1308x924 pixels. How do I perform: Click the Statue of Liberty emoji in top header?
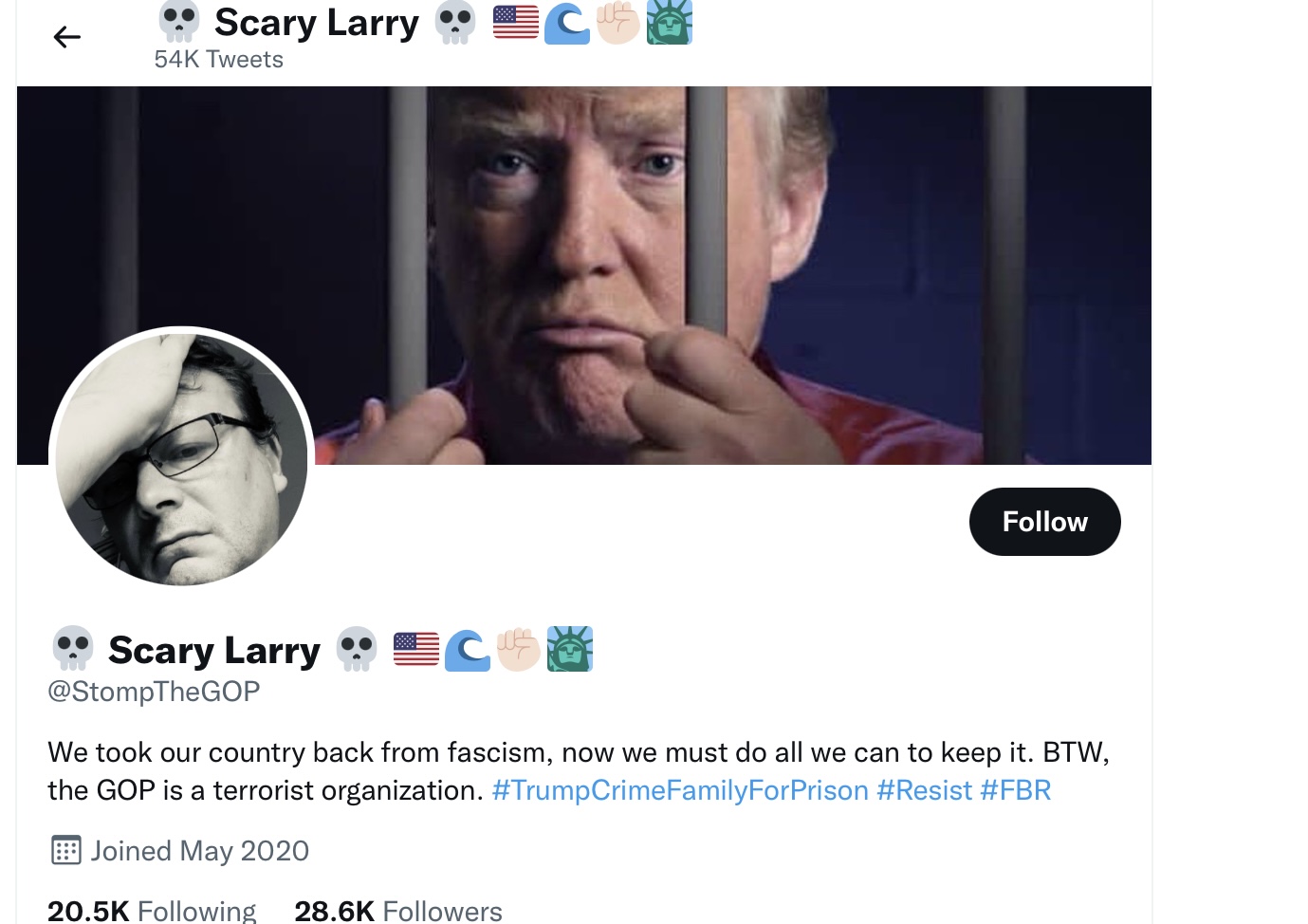click(670, 22)
